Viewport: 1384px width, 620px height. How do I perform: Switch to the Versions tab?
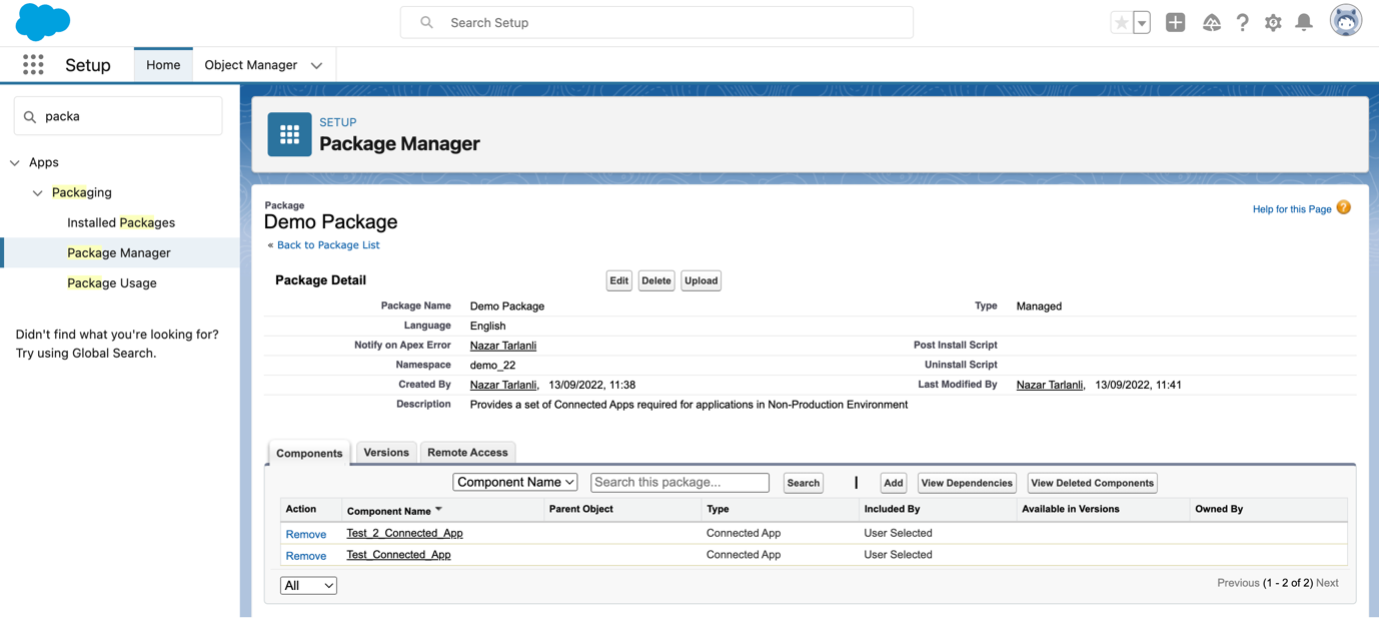(386, 452)
